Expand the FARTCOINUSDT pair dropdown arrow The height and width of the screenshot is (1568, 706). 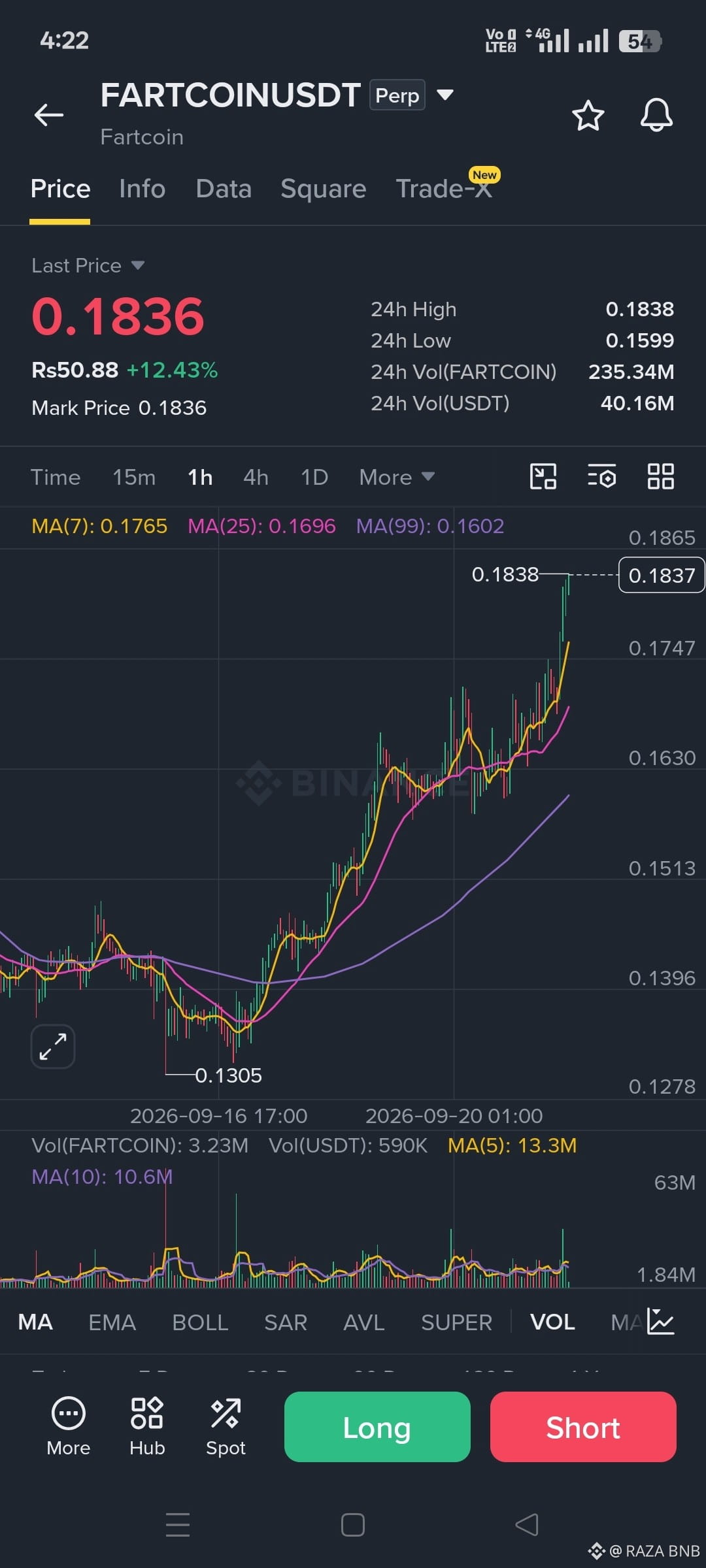tap(445, 95)
